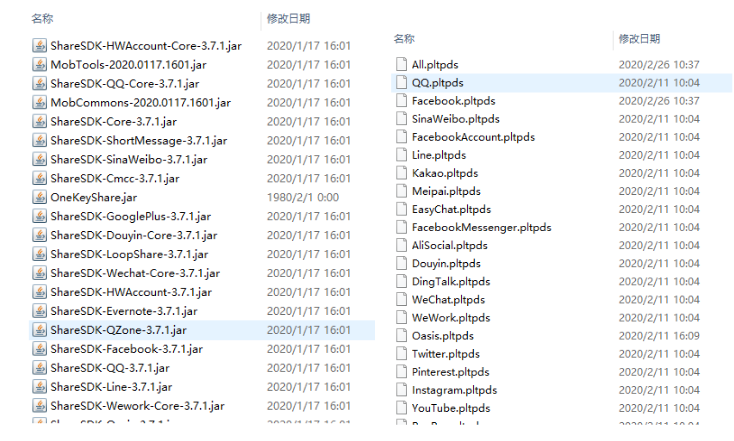Select Instagram.pltpds file name
Image resolution: width=734 pixels, height=441 pixels.
point(454,390)
